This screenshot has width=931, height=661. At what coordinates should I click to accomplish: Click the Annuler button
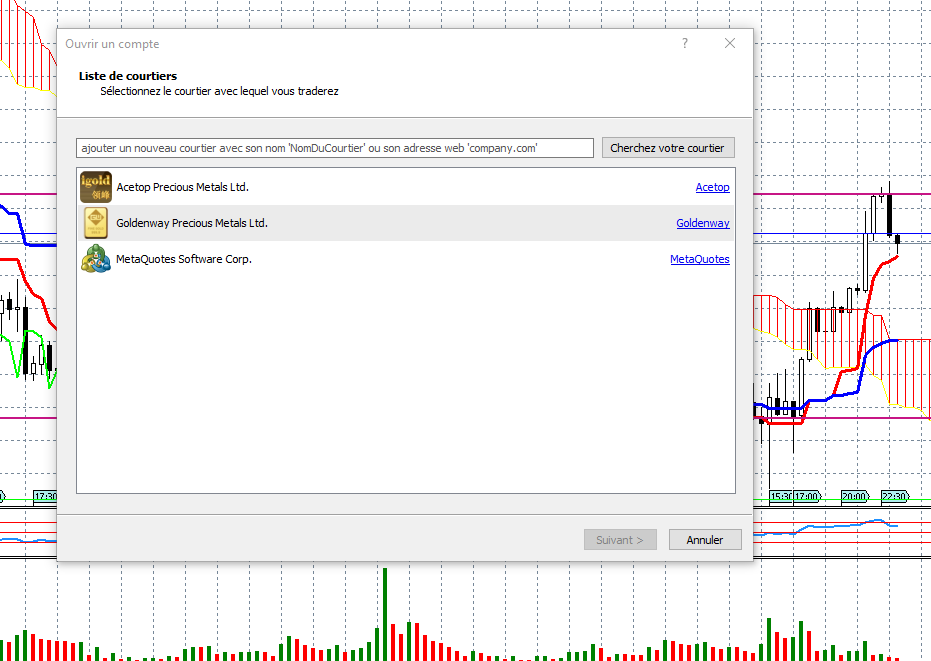(x=705, y=539)
